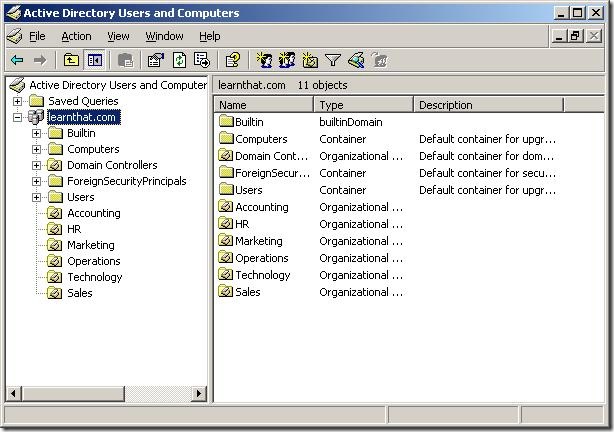Open the View menu
This screenshot has height=432, width=614.
click(118, 36)
